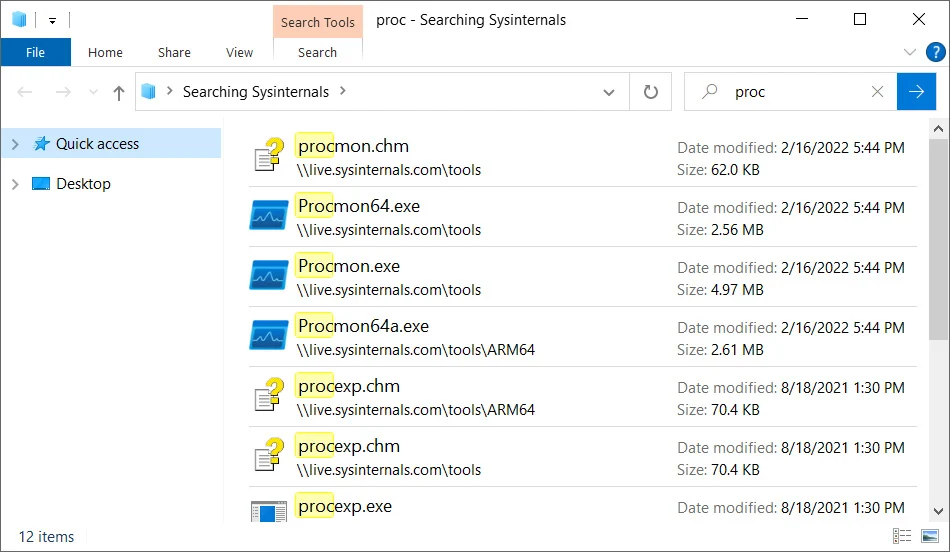The height and width of the screenshot is (552, 950).
Task: Open the File ribbon tab
Action: click(x=35, y=52)
